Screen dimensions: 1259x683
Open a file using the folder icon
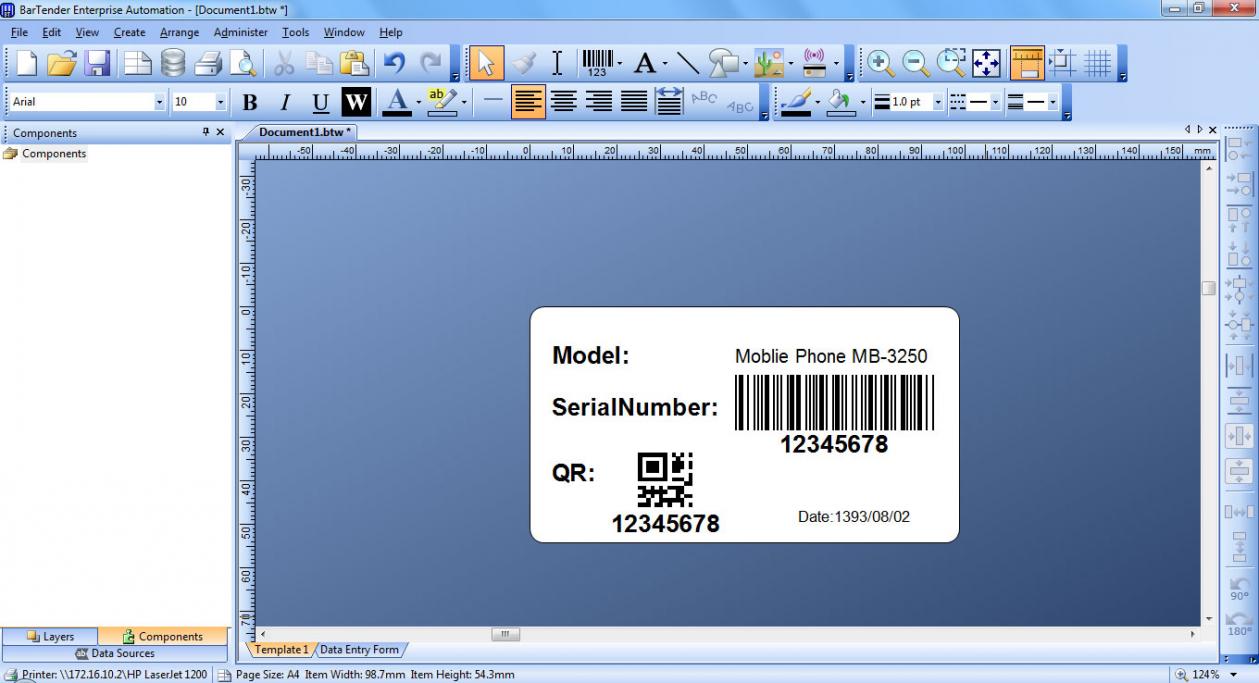[62, 64]
